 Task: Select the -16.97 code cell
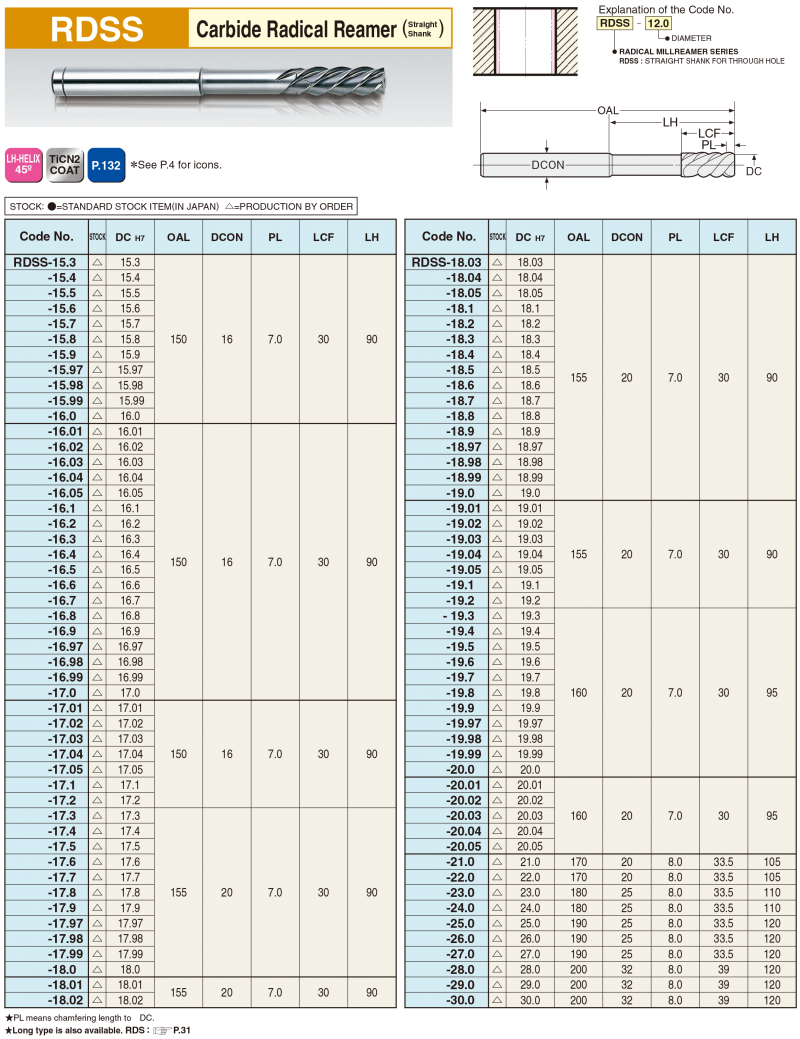pyautogui.click(x=46, y=647)
